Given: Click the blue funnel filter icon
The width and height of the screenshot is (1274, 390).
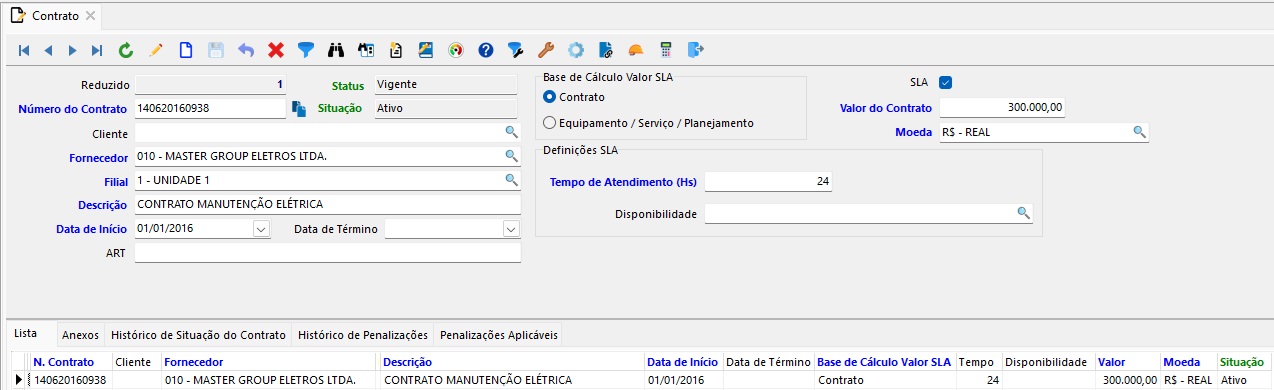Looking at the screenshot, I should click(x=306, y=49).
